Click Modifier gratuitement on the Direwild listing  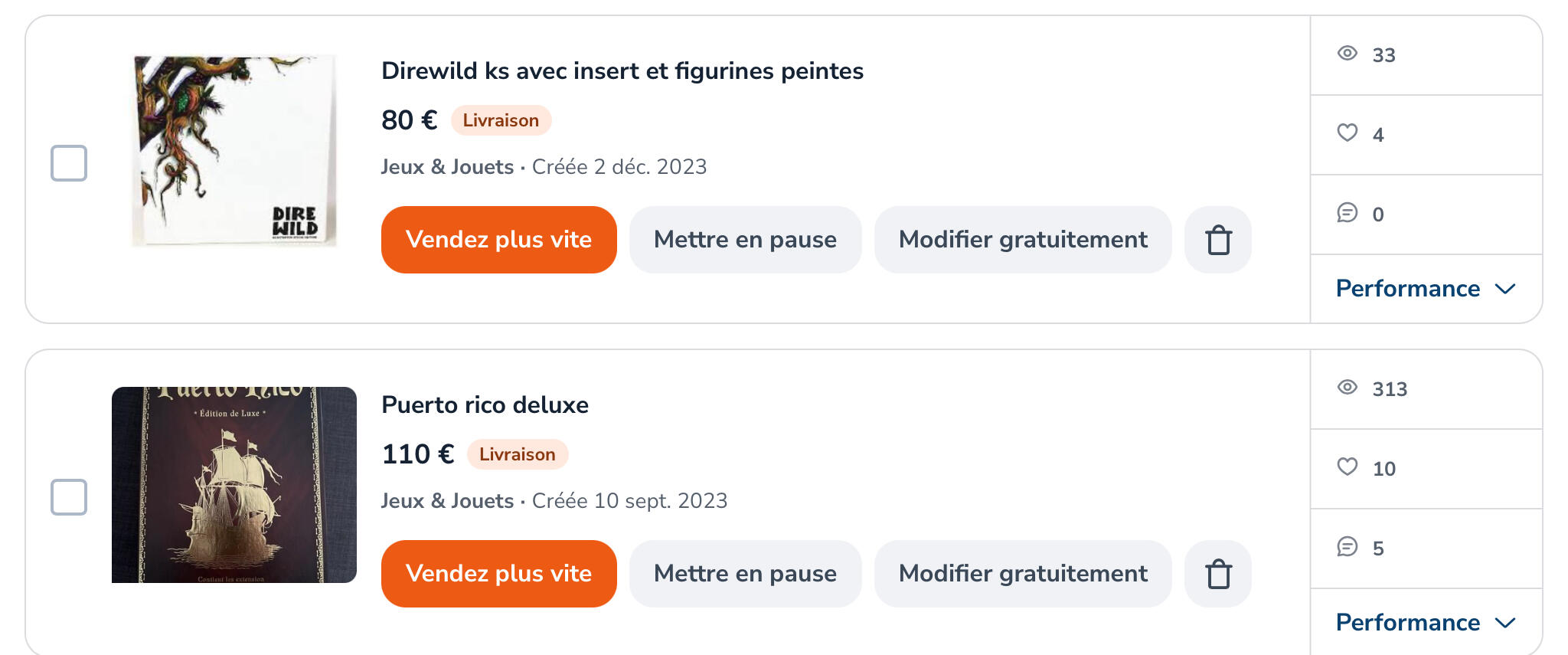coord(1023,240)
